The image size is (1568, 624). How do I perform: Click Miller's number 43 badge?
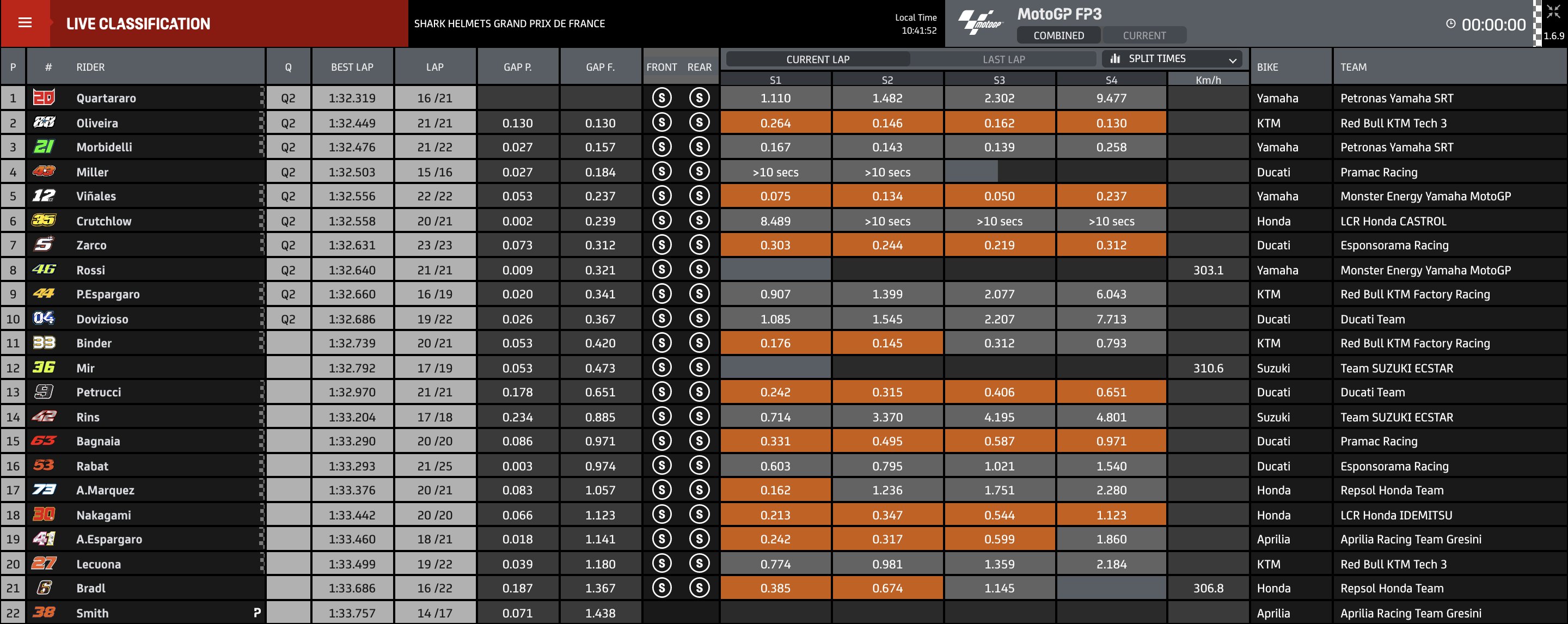(44, 172)
